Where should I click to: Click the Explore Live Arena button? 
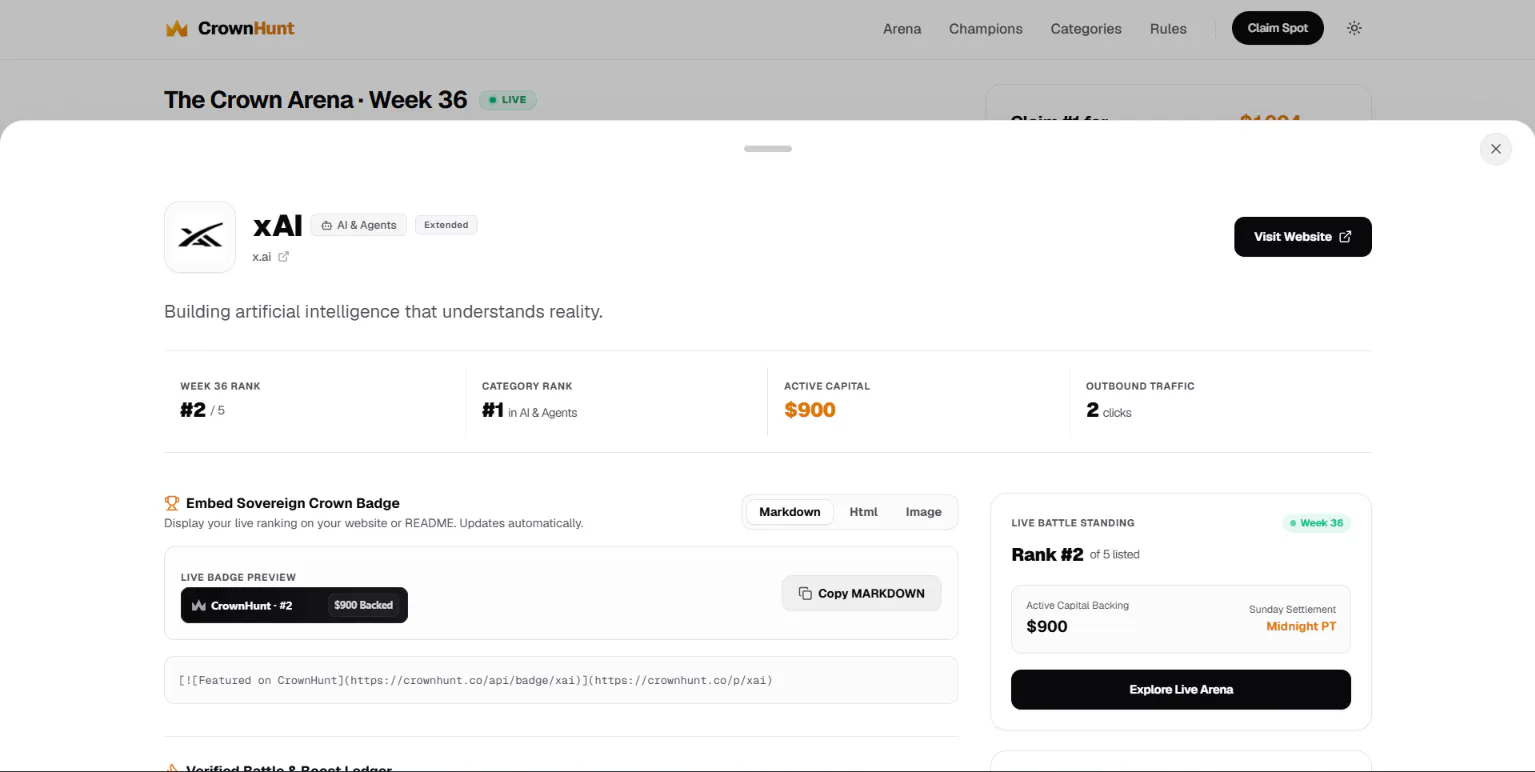pyautogui.click(x=1180, y=690)
